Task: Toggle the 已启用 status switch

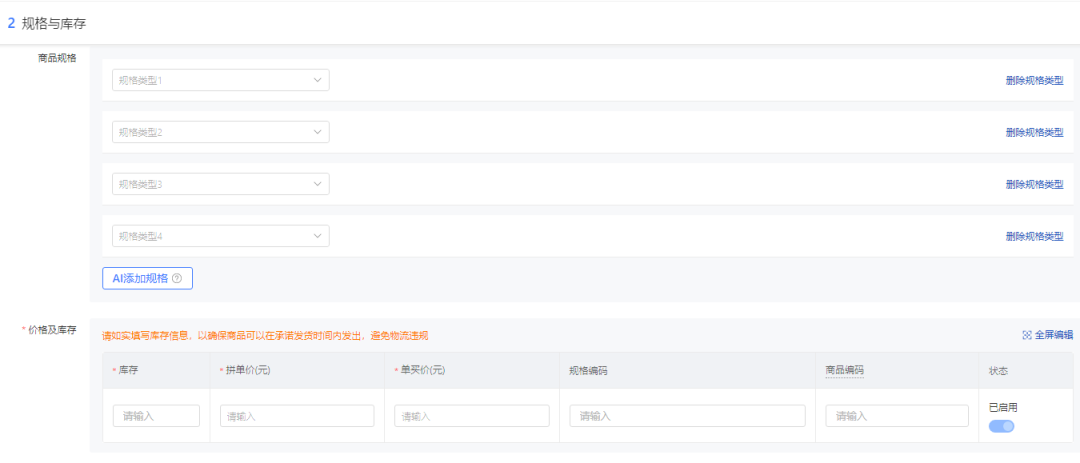Action: coord(1001,426)
